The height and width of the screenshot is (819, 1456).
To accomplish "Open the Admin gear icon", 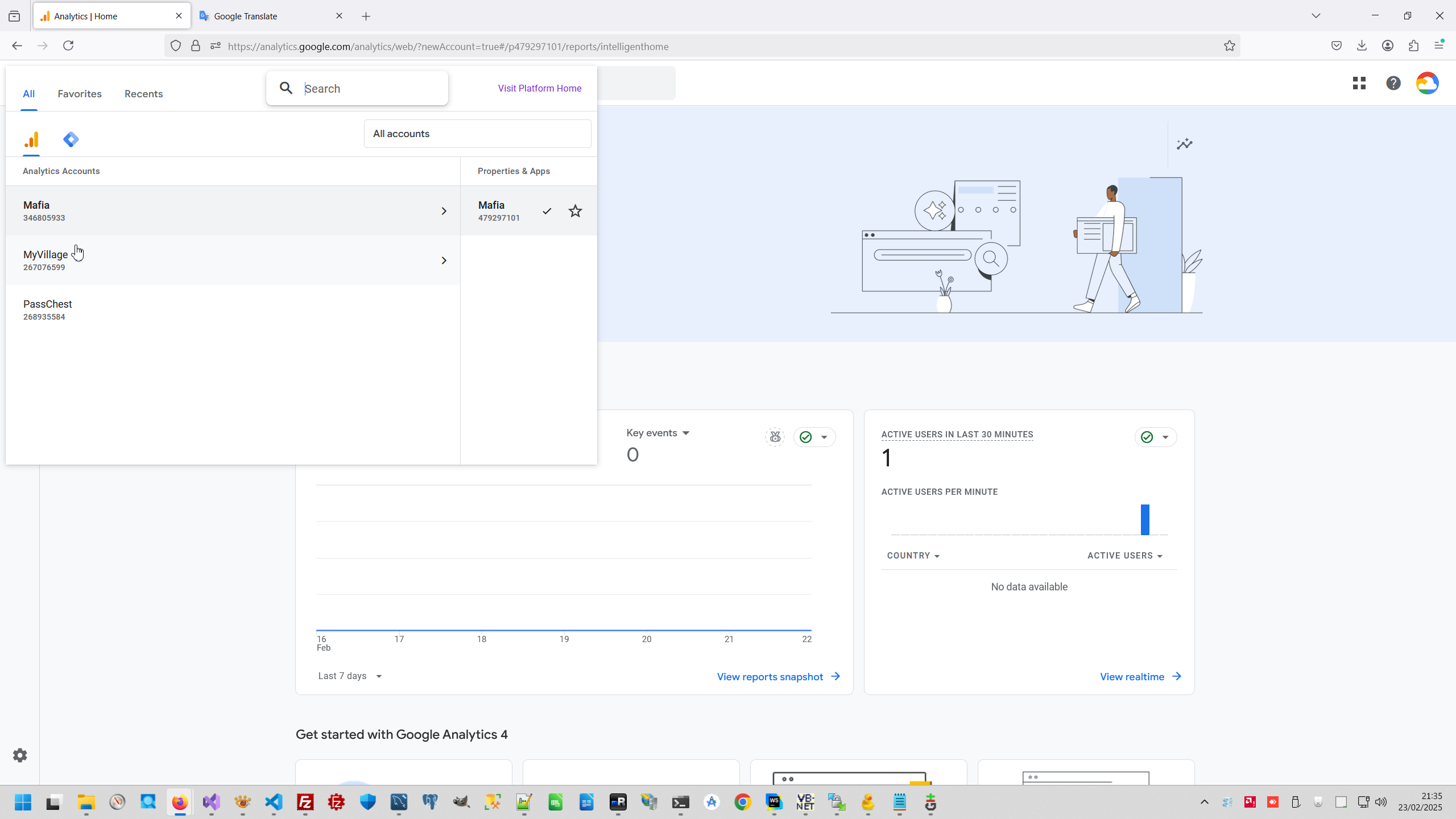I will [x=20, y=755].
